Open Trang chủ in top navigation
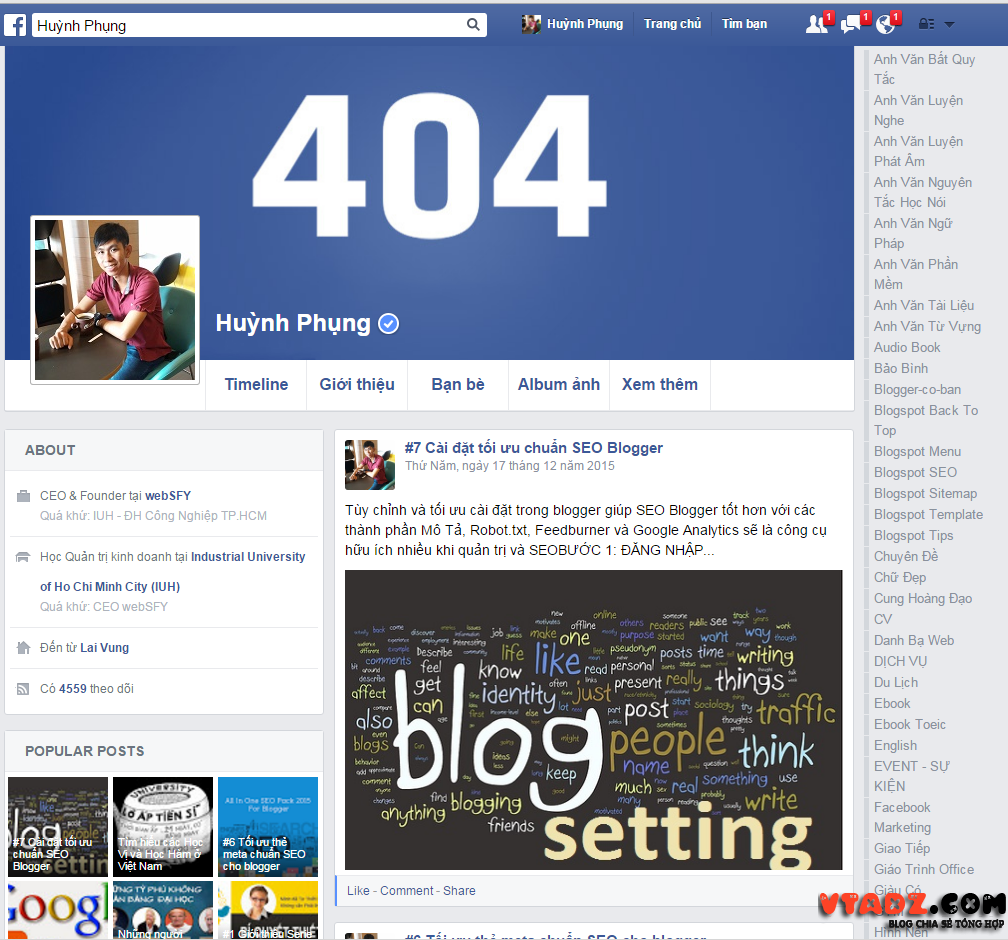 [672, 24]
